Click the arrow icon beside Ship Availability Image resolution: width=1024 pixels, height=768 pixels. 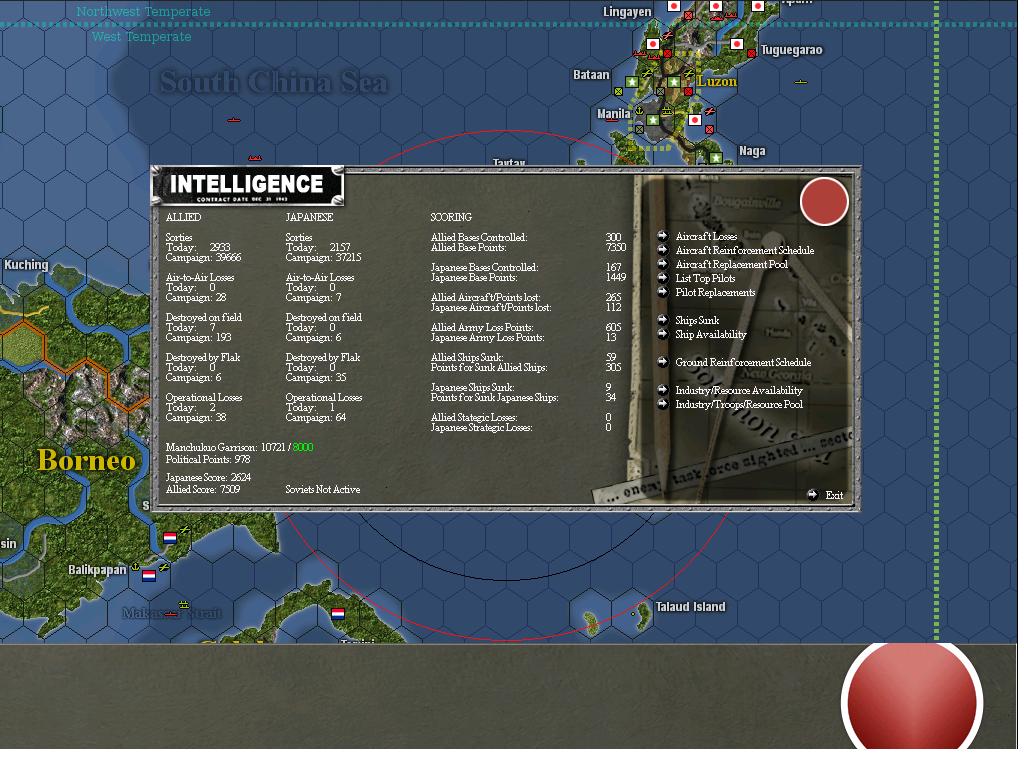tap(662, 334)
